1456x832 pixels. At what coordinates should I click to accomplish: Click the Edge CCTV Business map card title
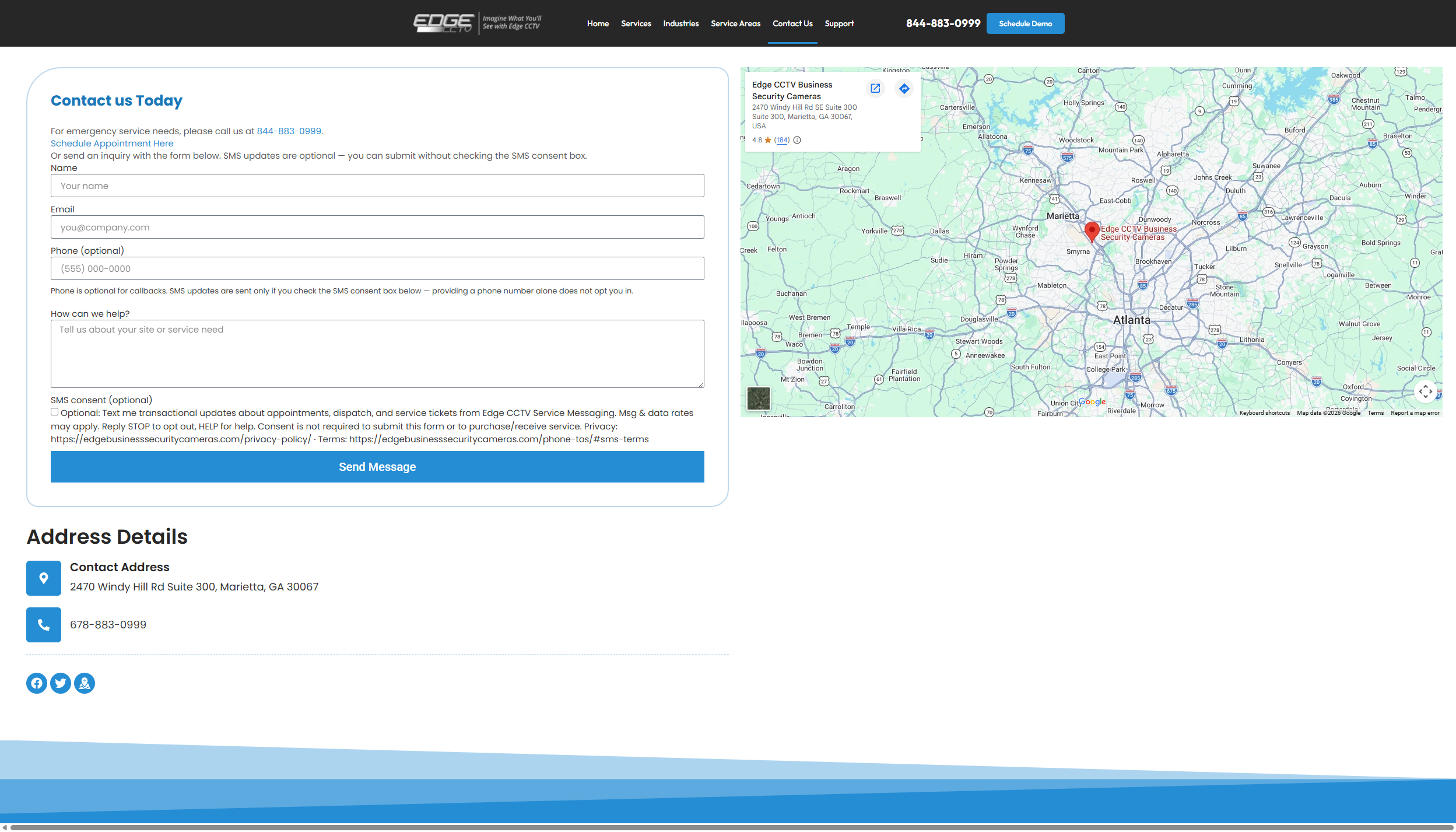tap(792, 90)
